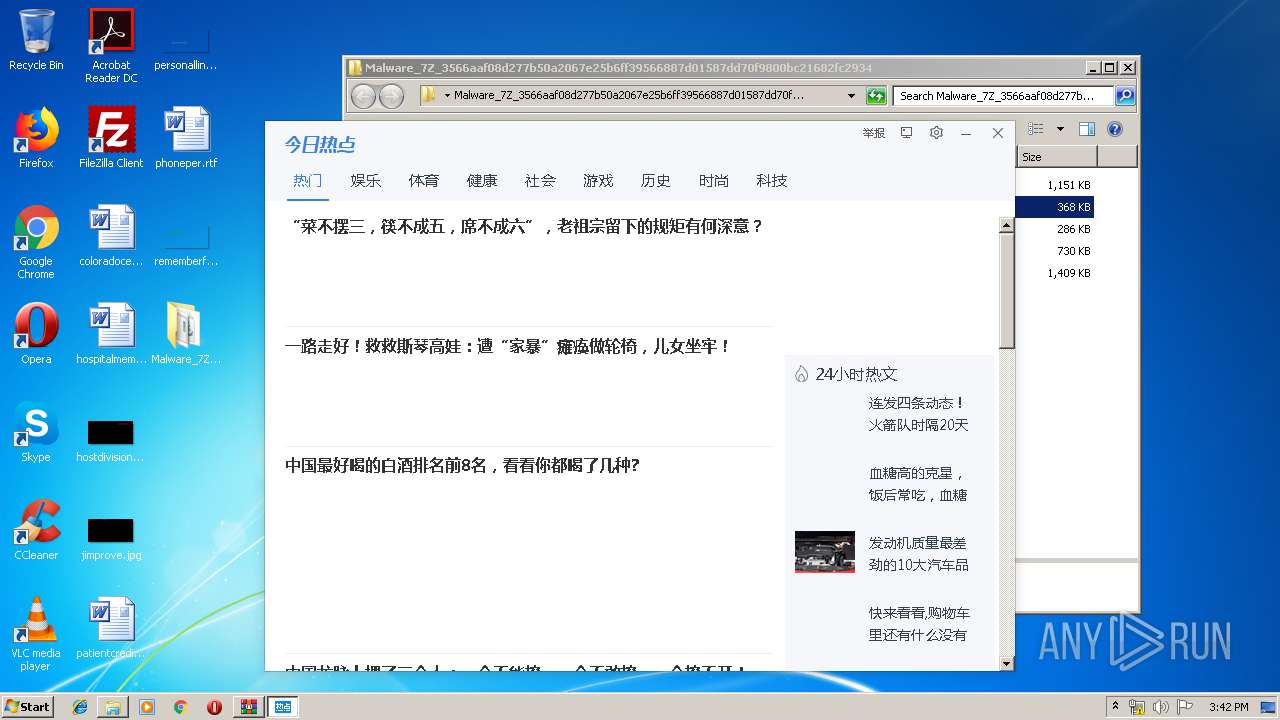The image size is (1280, 720).
Task: Click the news popup scroll-up arrow
Action: [x=1007, y=225]
